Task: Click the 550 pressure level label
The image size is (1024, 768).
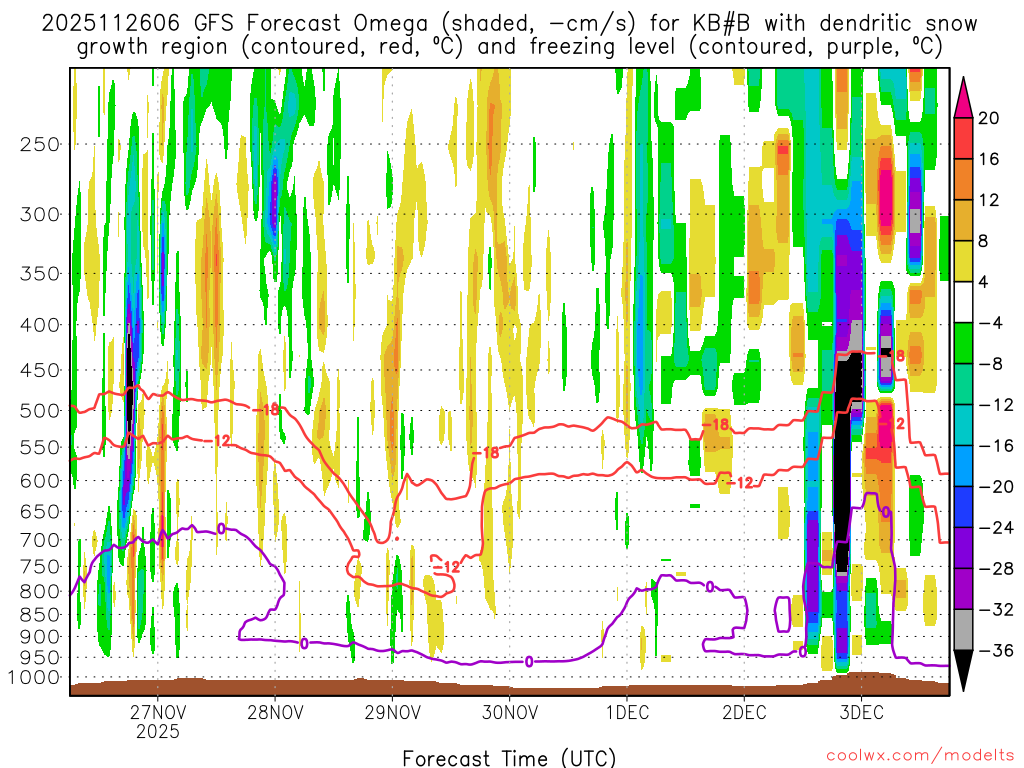Action: pos(40,447)
